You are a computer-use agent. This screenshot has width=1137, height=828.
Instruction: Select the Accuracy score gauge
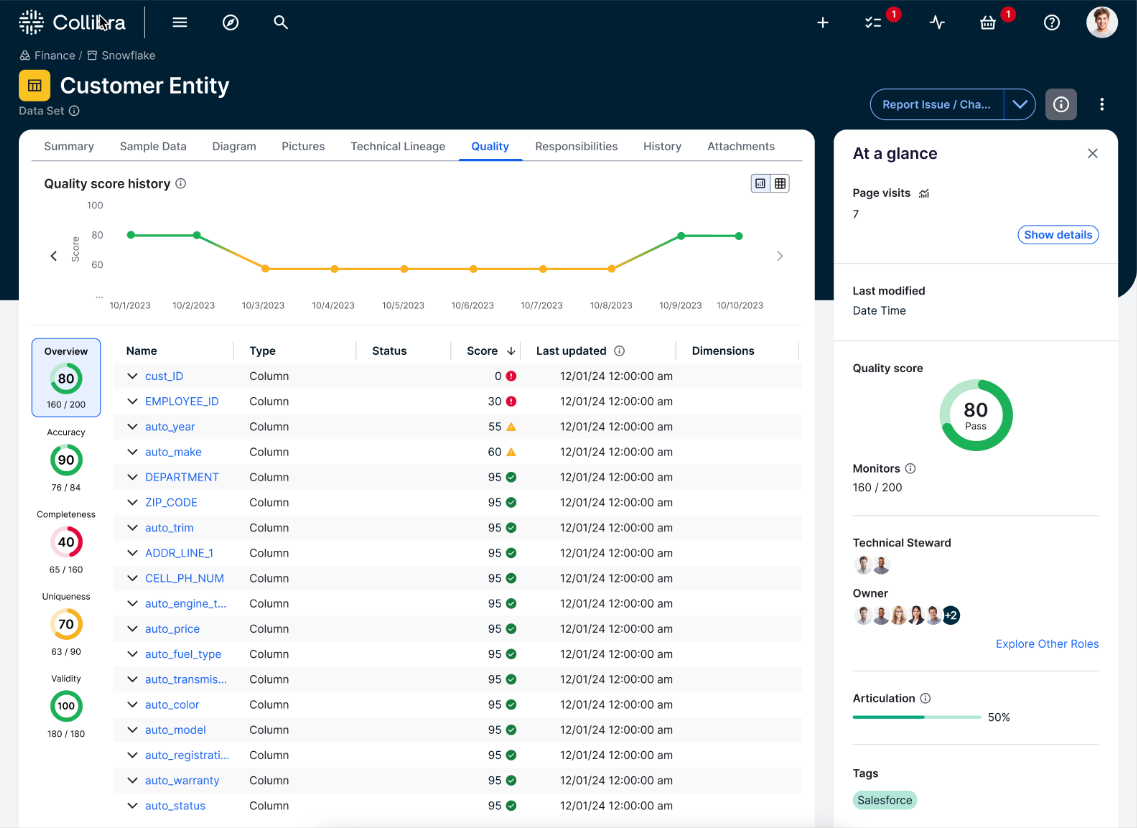coord(66,460)
